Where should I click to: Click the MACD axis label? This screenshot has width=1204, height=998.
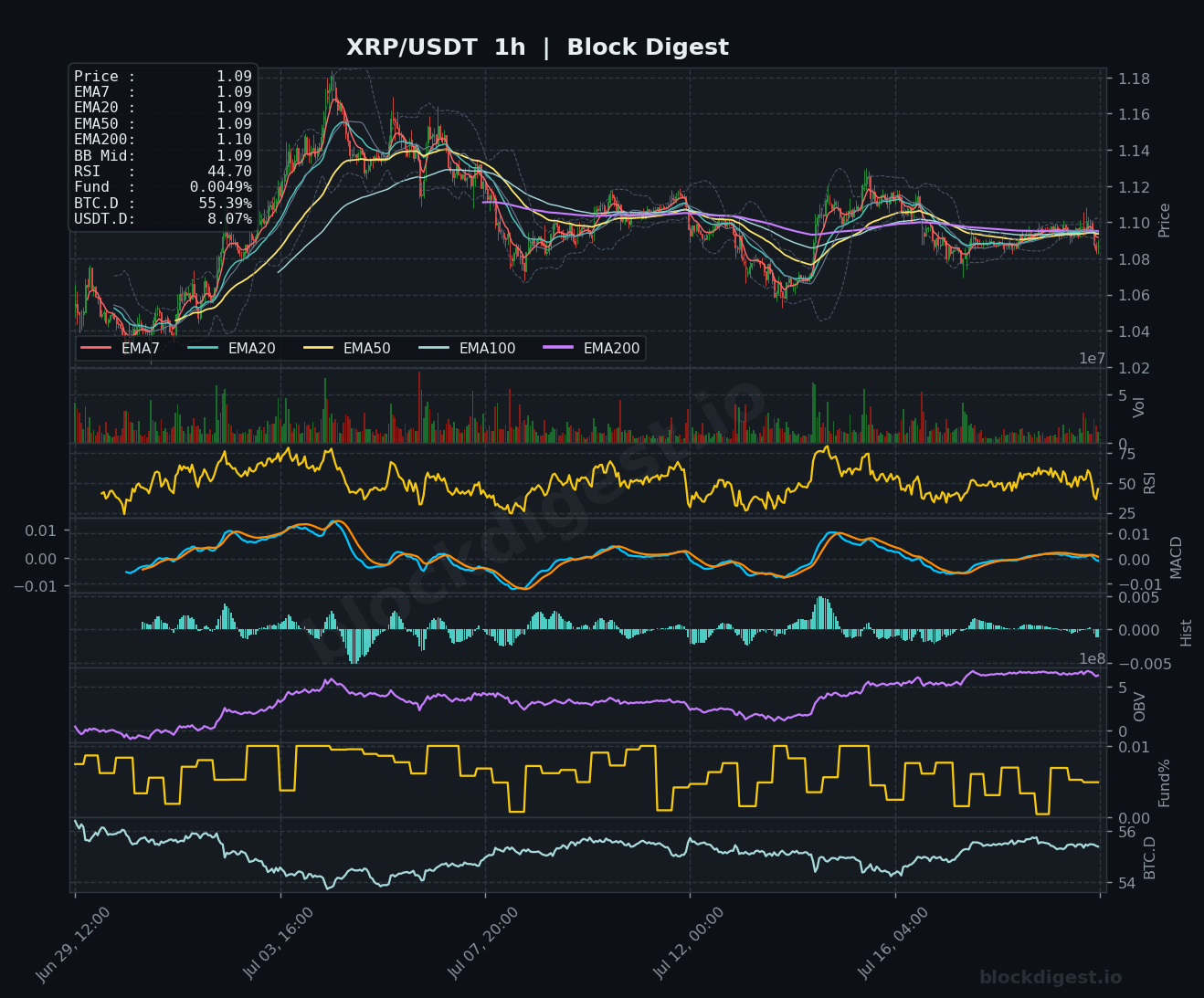tap(1176, 557)
